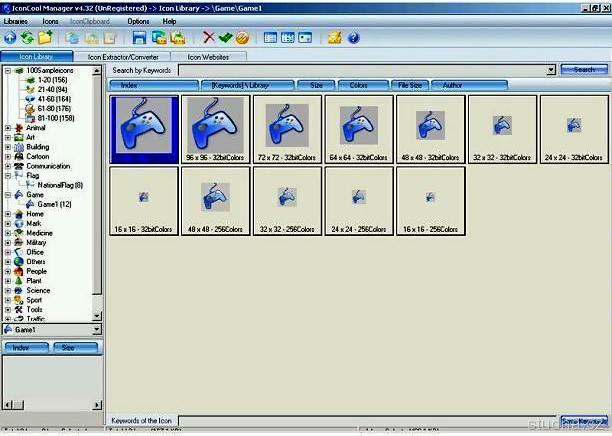
Task: Click the lower-left panel scroll right arrow
Action: (97, 405)
